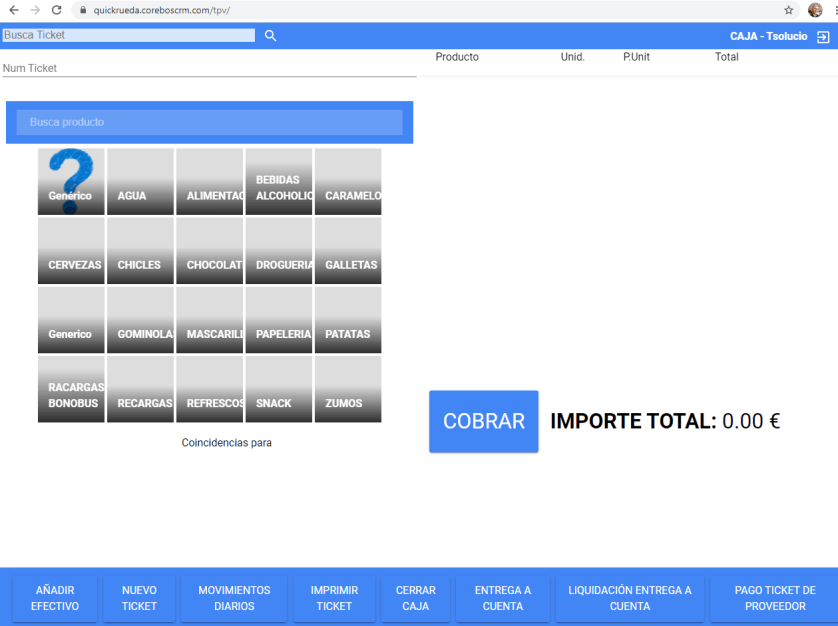Focus the Busca producto search field
Viewport: 838px width, 626px height.
tap(209, 122)
